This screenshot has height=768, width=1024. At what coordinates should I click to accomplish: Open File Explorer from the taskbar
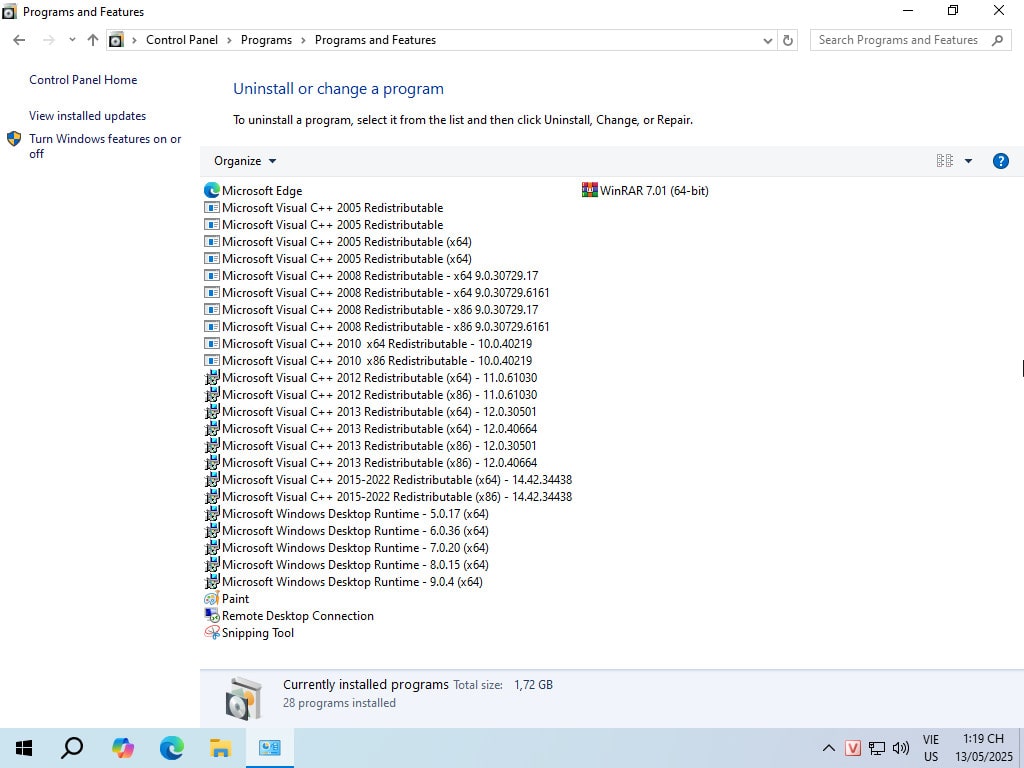(220, 748)
